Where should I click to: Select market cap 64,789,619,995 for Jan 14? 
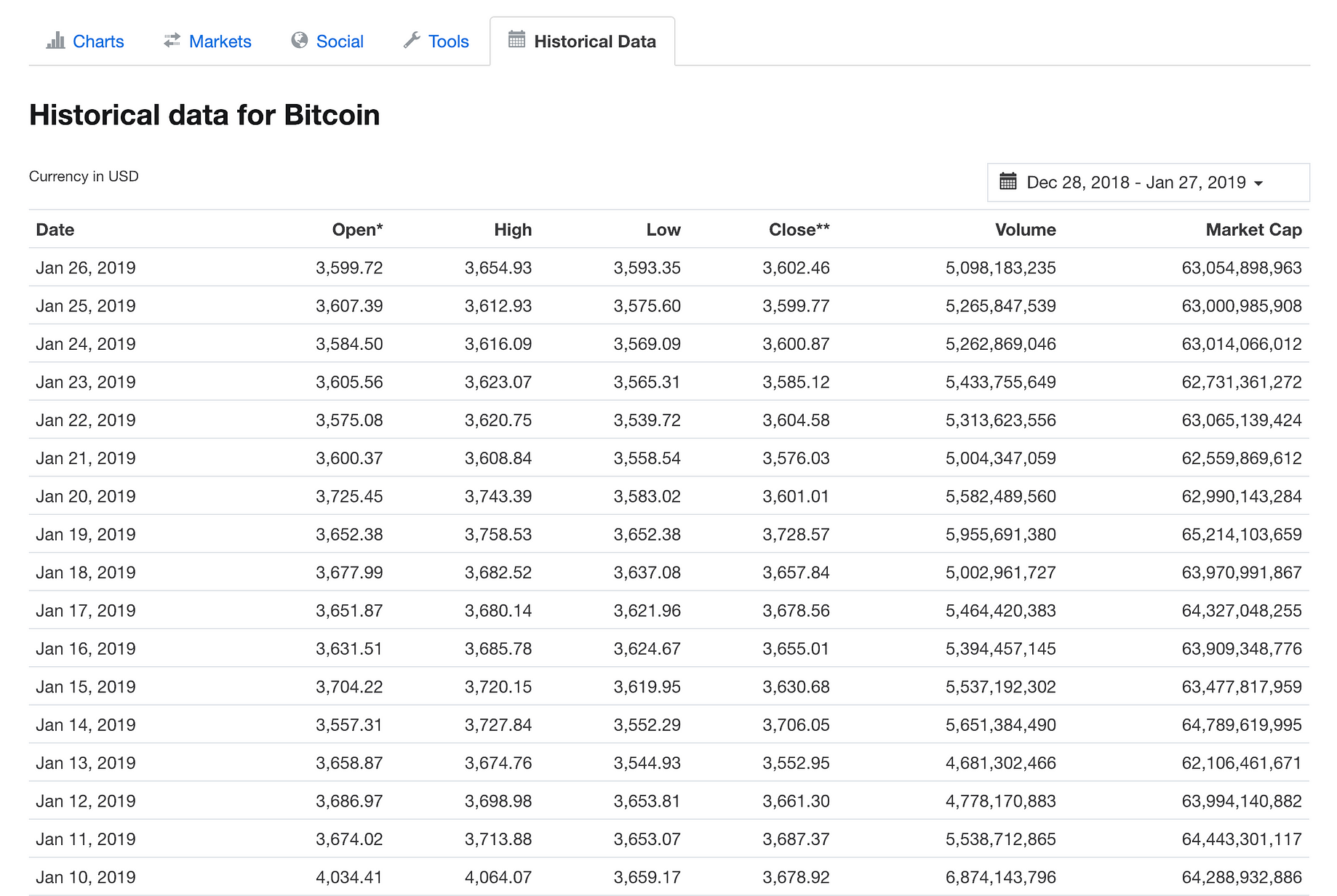1242,725
